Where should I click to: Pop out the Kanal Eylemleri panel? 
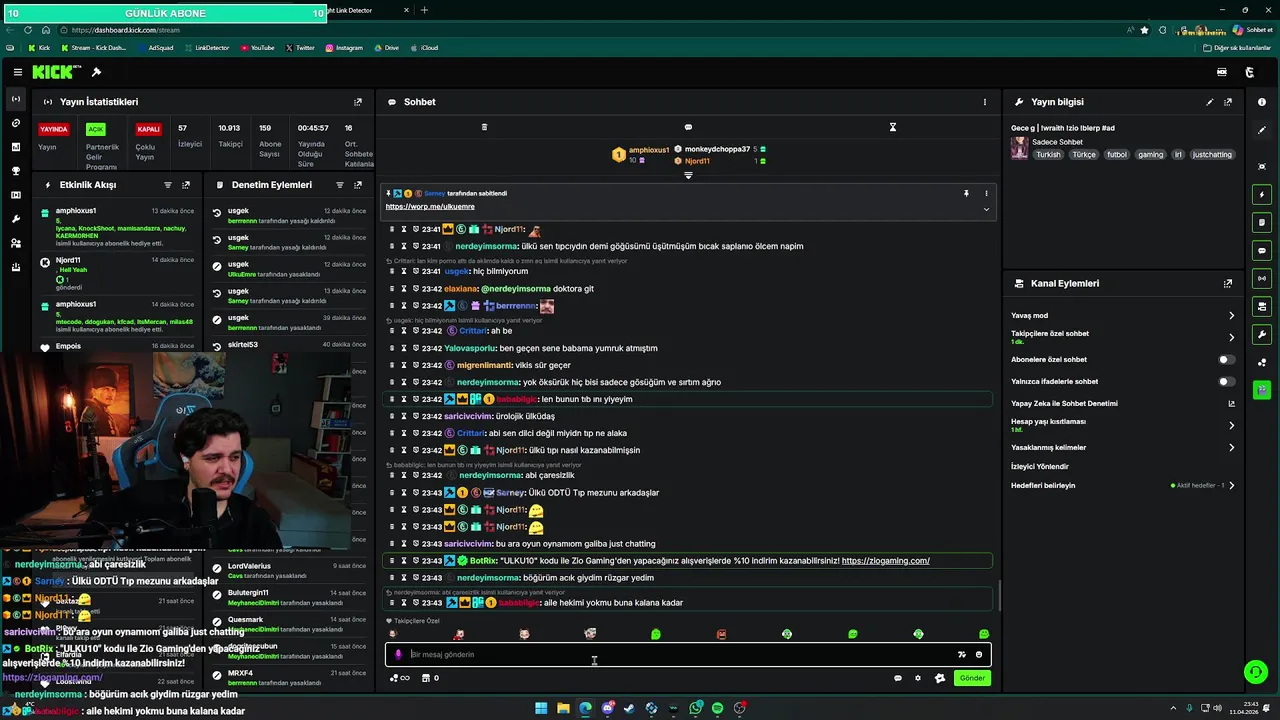1228,284
